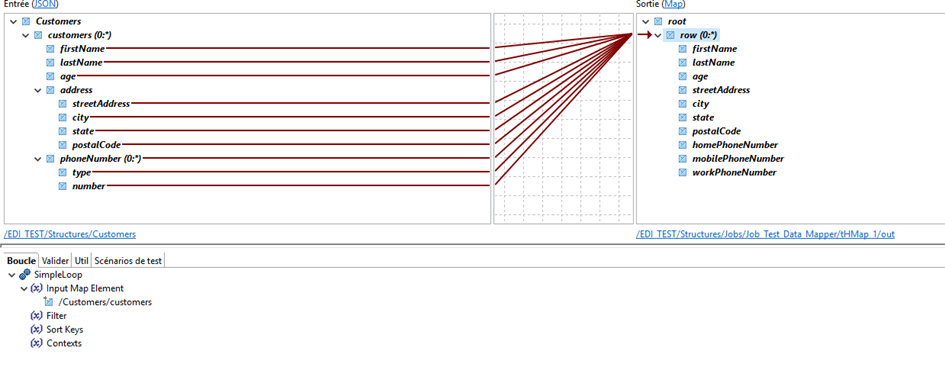Click the Contexts expression icon
The image size is (945, 383).
tap(36, 343)
